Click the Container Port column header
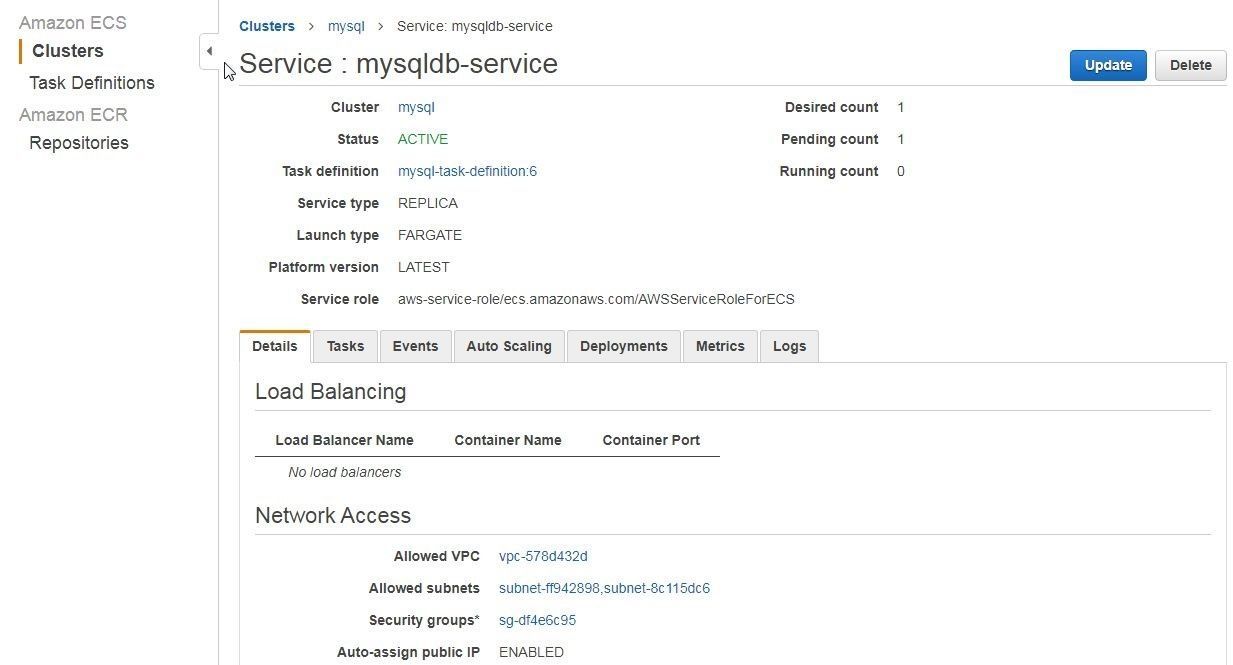The image size is (1233, 665). [x=651, y=440]
